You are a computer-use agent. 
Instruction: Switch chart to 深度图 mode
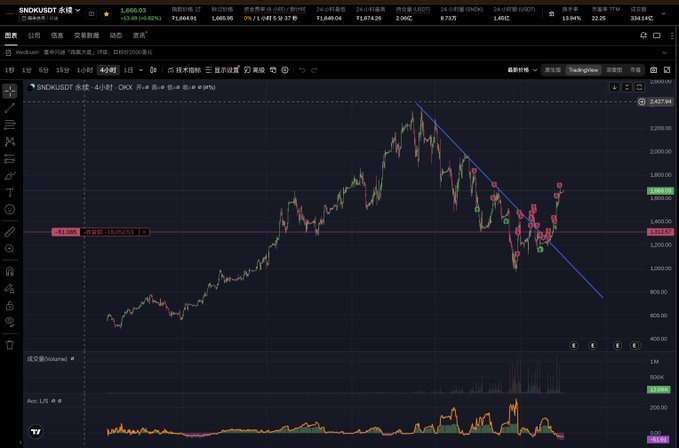(x=614, y=70)
